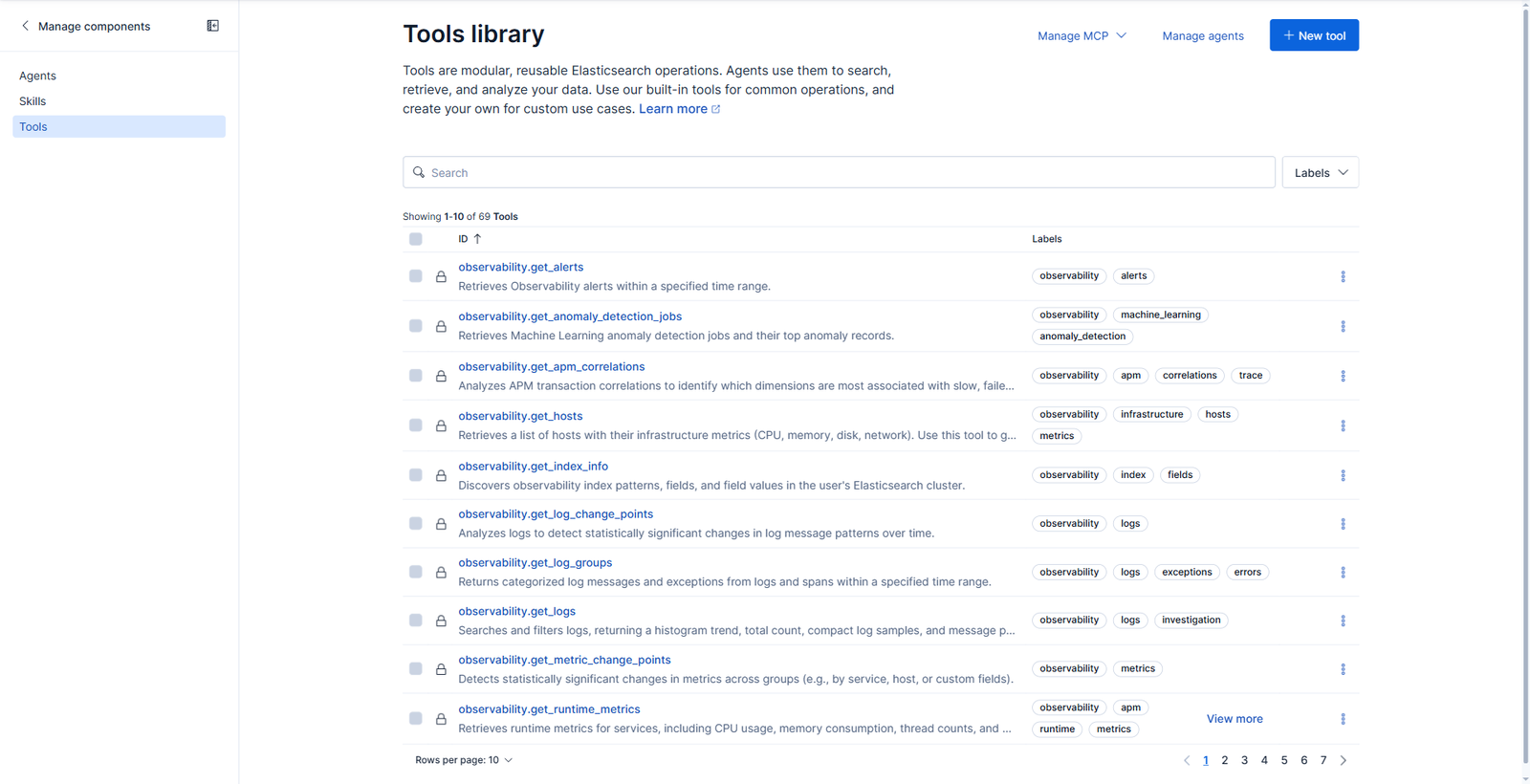Go back with the Manage components arrow
1530x784 pixels.
(x=25, y=26)
